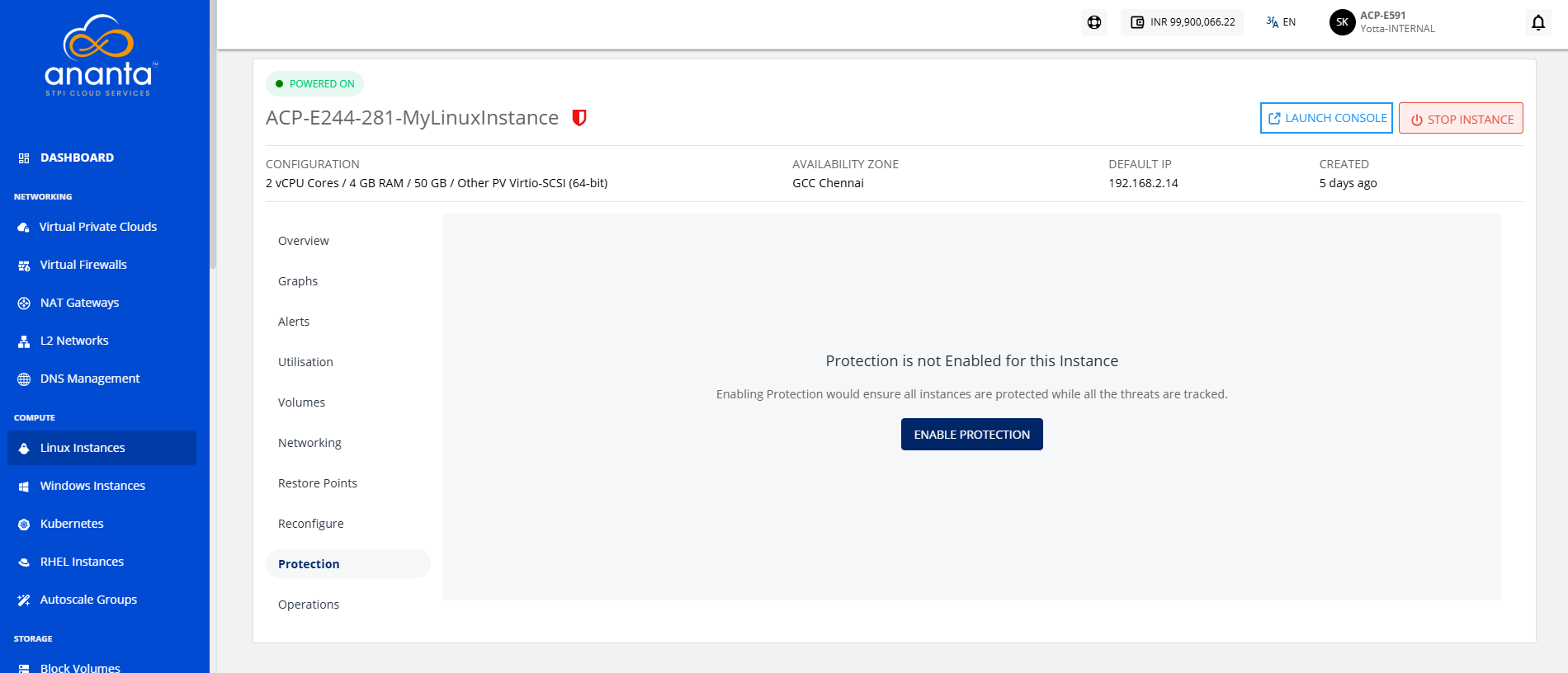Click the SK user avatar

[1342, 22]
